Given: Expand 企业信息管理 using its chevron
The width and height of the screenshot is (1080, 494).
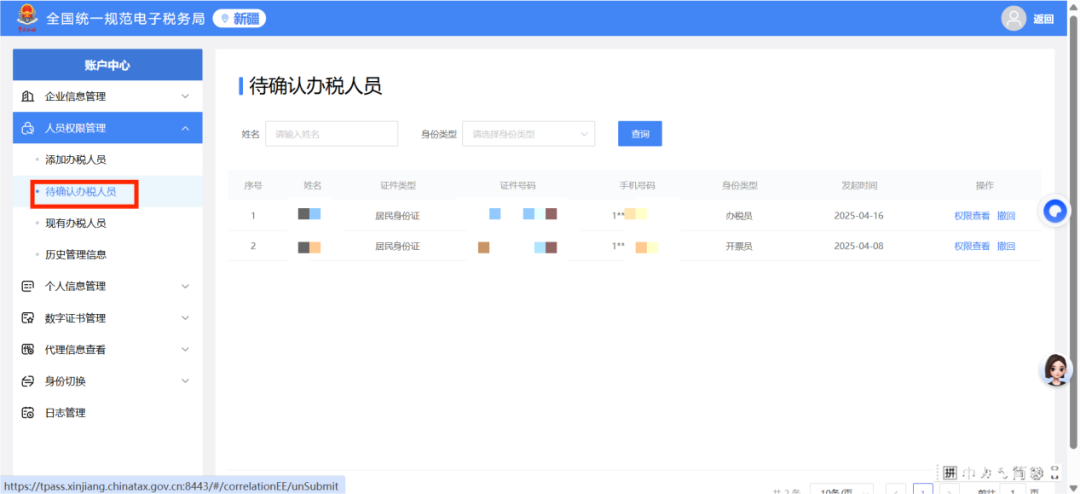Looking at the screenshot, I should [185, 96].
